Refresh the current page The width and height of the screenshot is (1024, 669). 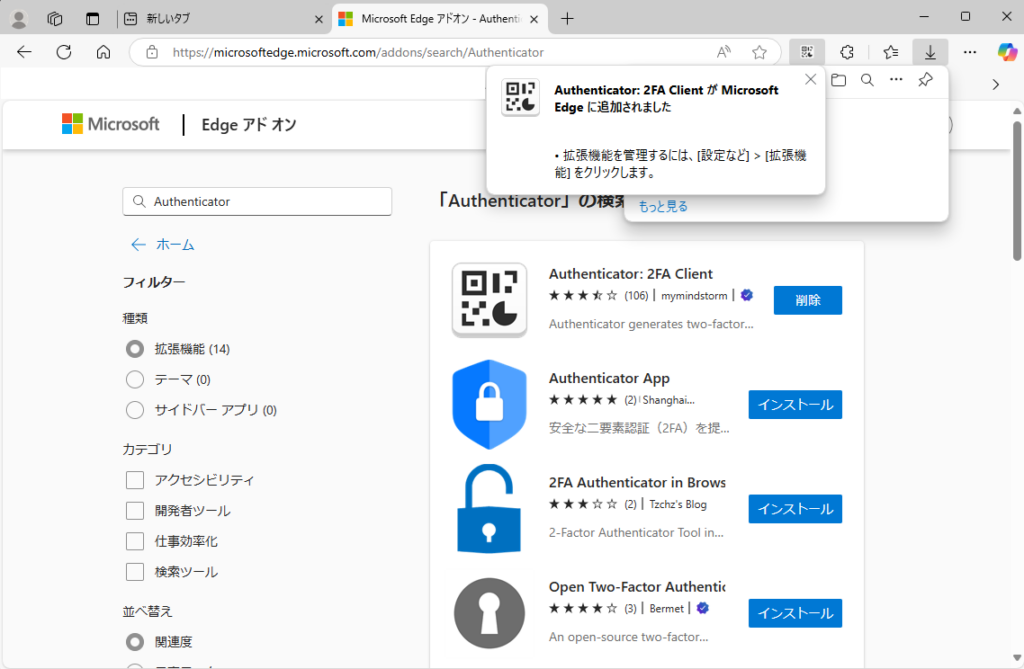click(x=64, y=52)
